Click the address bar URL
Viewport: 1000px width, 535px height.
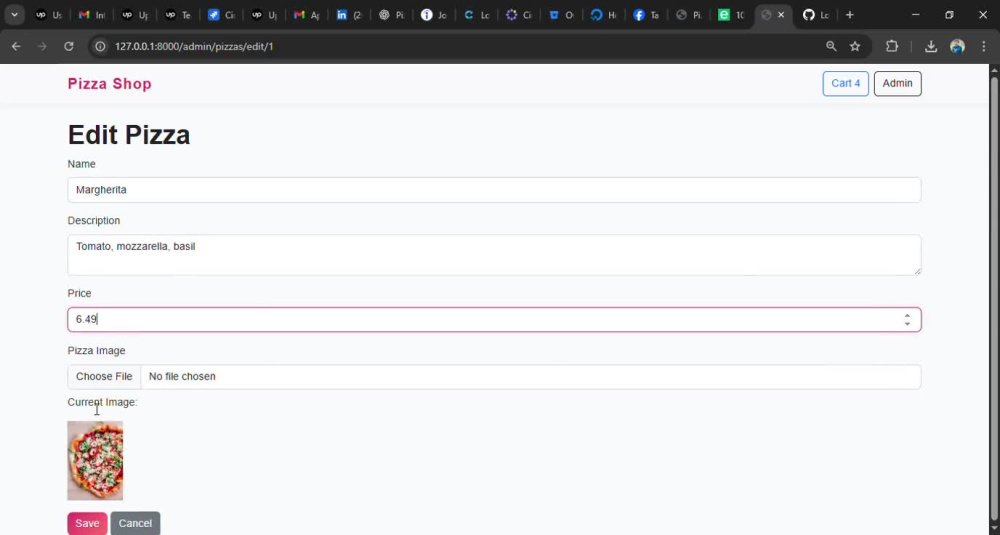pyautogui.click(x=194, y=47)
